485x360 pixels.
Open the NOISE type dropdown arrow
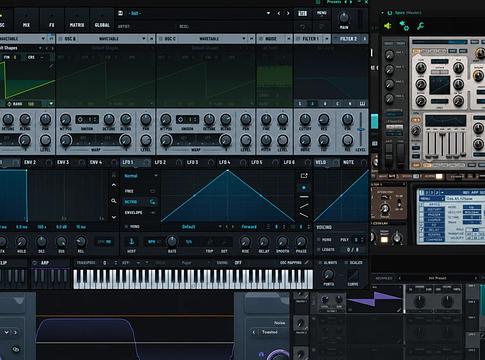288,39
